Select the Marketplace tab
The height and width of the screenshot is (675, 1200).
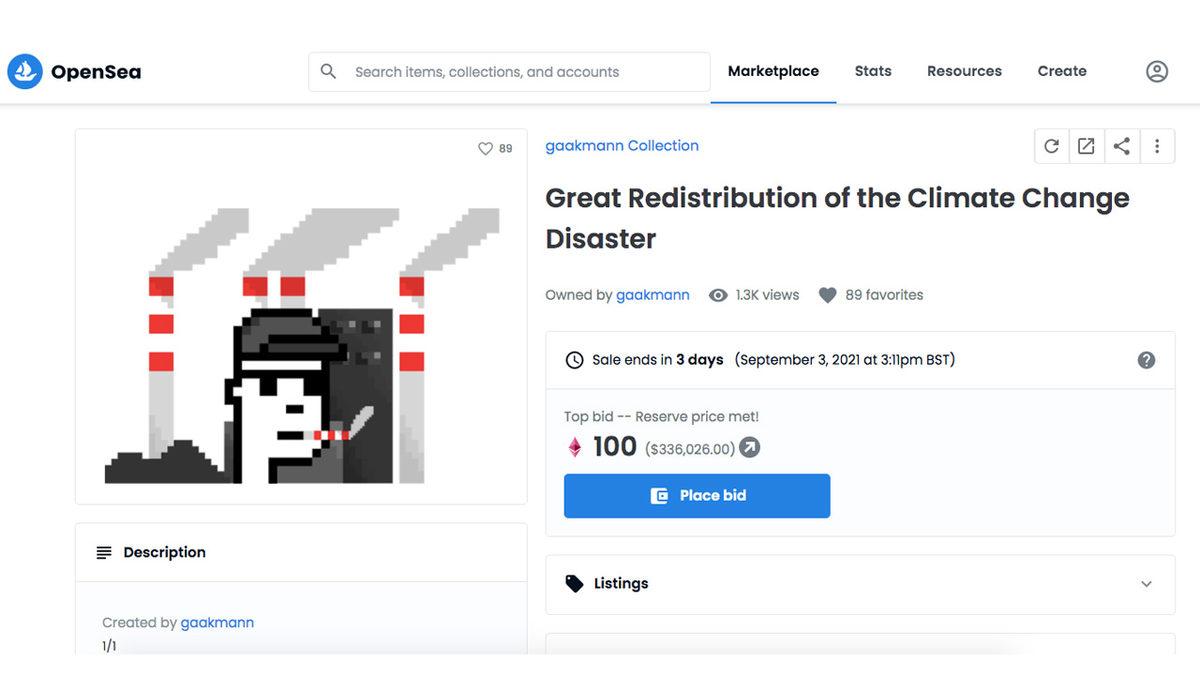click(773, 71)
